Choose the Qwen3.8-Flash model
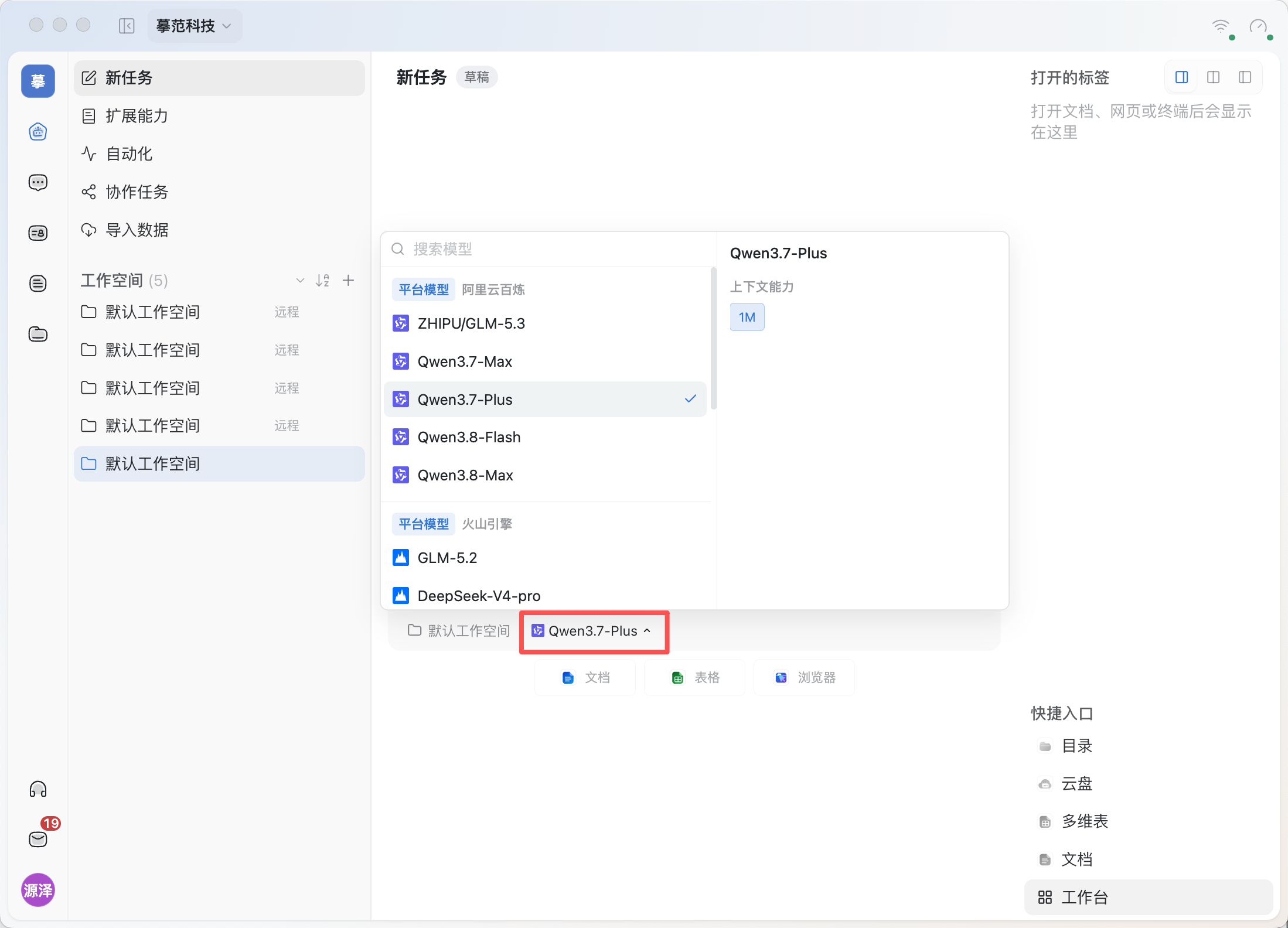The height and width of the screenshot is (928, 1288). [x=545, y=437]
